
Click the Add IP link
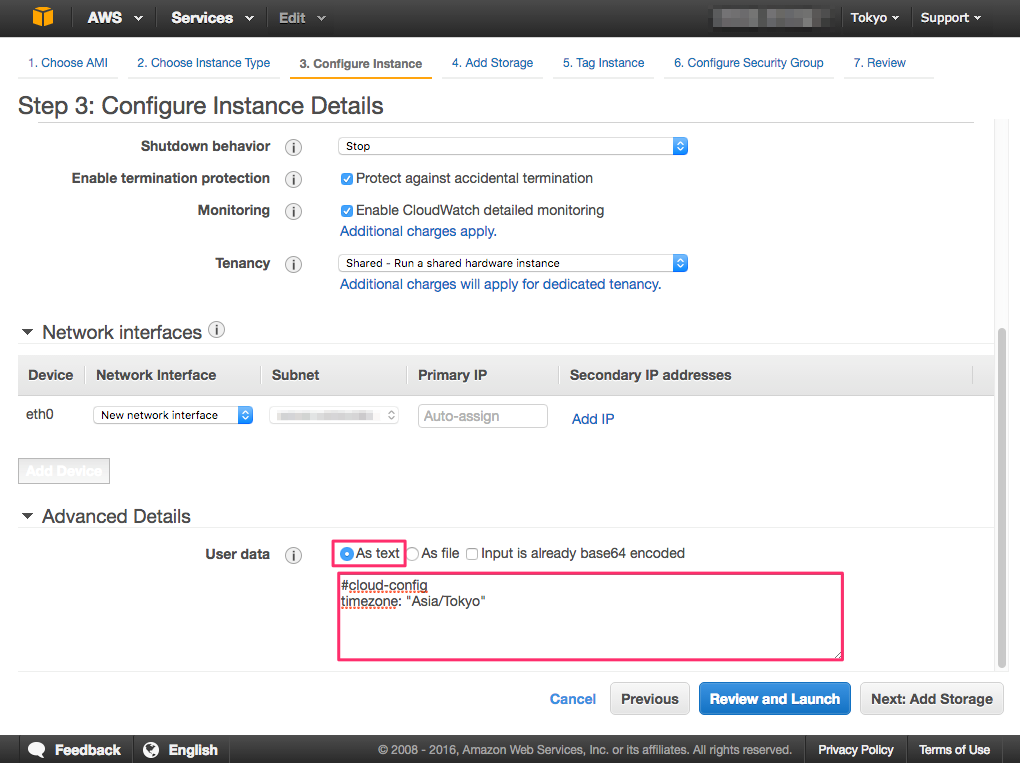click(x=593, y=419)
